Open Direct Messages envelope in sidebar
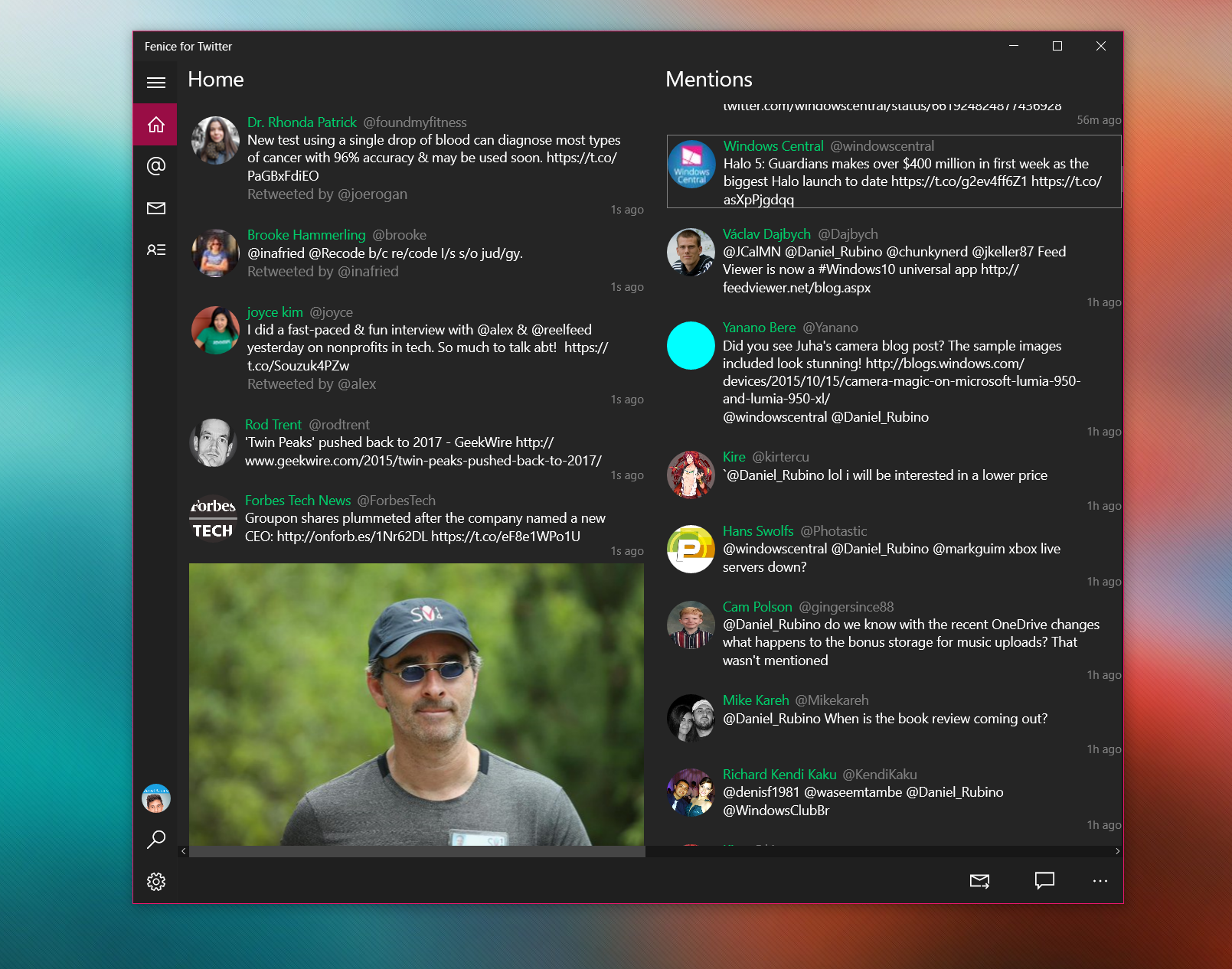The image size is (1232, 969). click(155, 208)
